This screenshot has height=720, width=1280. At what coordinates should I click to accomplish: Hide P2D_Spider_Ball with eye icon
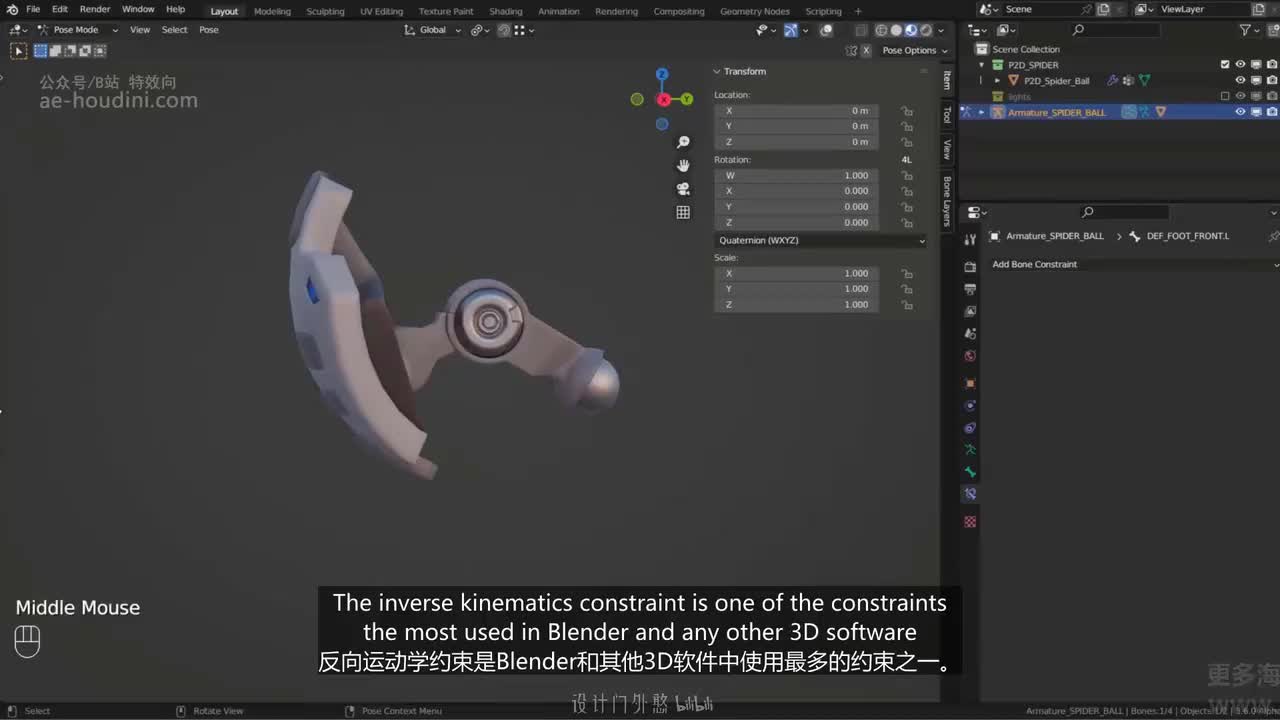coord(1240,80)
